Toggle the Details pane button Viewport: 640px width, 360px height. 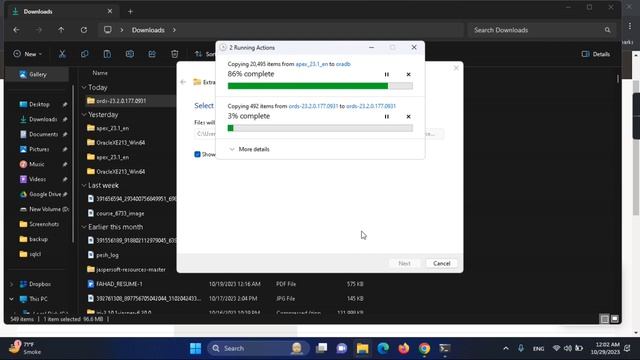point(596,54)
